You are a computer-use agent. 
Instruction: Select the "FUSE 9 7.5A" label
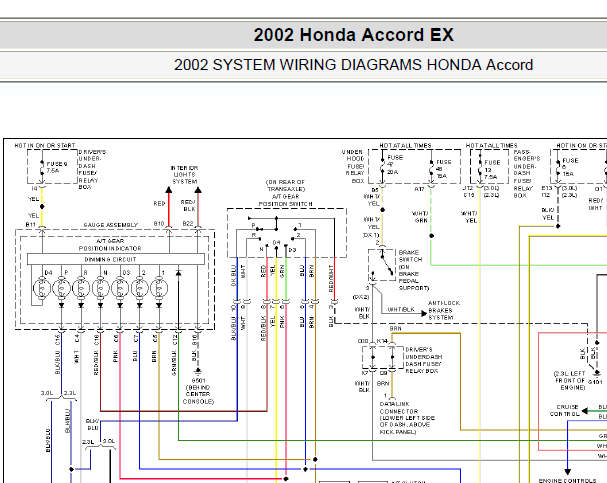(x=57, y=167)
